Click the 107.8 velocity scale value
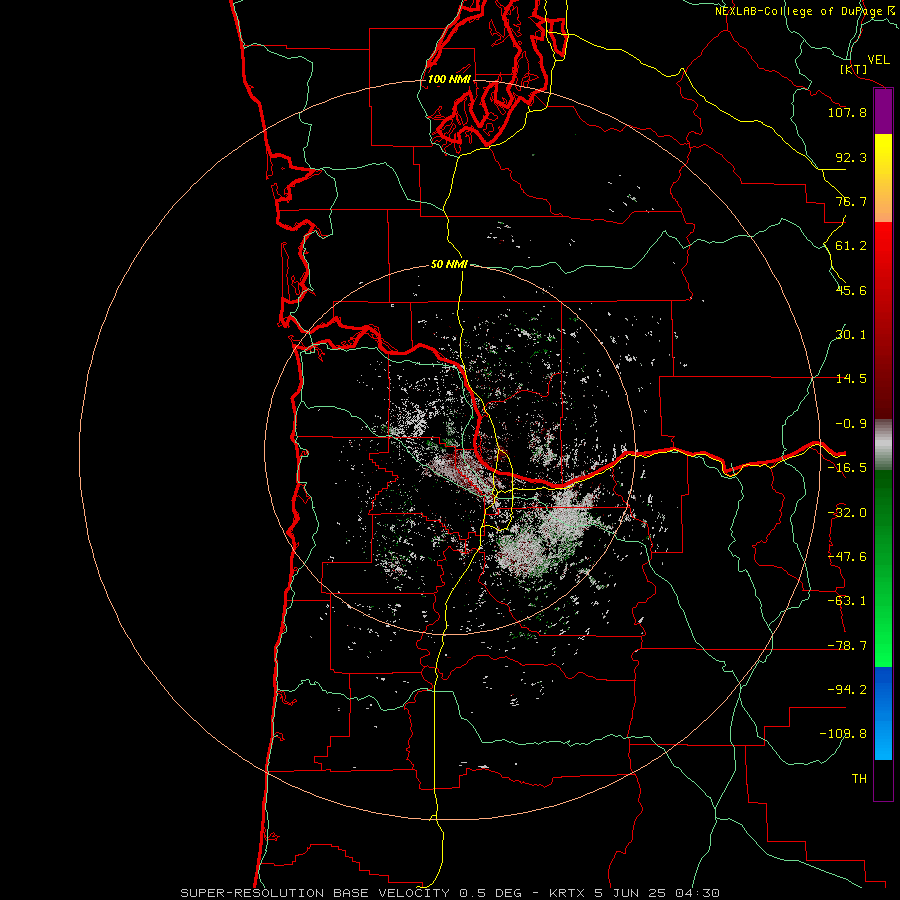900x900 pixels. pos(847,112)
